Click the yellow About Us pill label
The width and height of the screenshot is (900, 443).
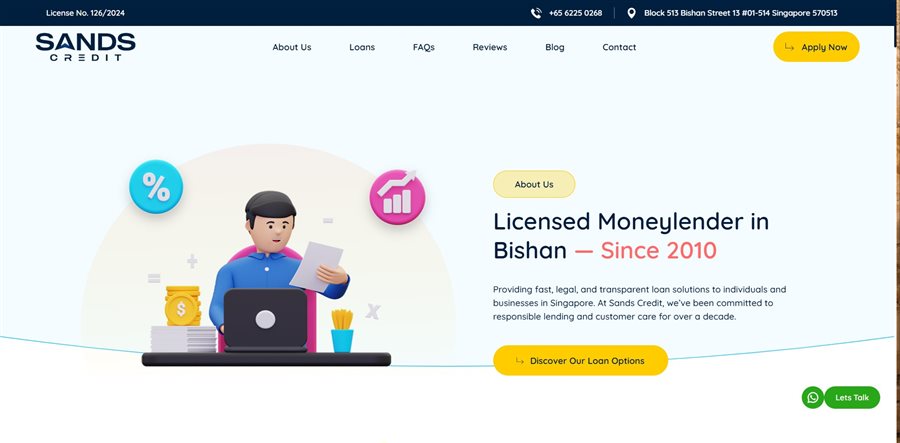pos(534,184)
